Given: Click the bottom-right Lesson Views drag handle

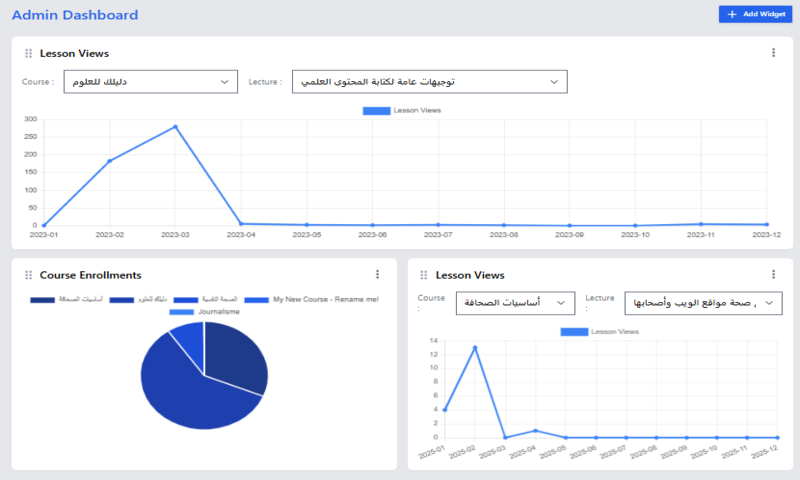Looking at the screenshot, I should [425, 275].
